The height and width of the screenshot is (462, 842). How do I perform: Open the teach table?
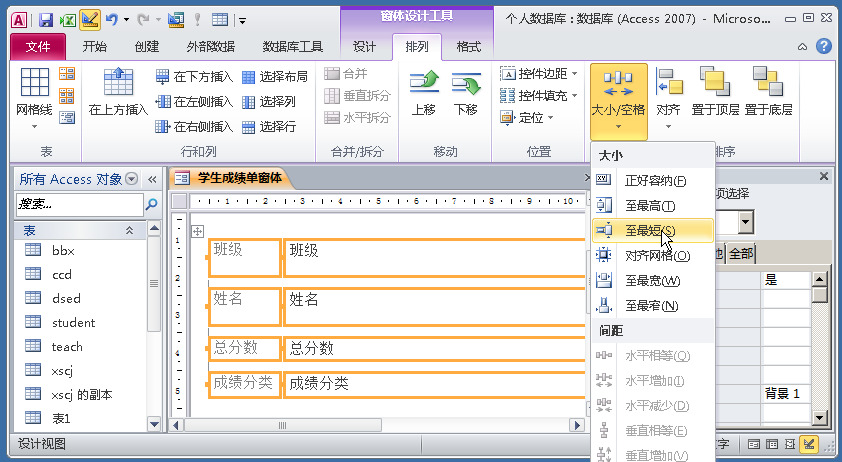81,346
